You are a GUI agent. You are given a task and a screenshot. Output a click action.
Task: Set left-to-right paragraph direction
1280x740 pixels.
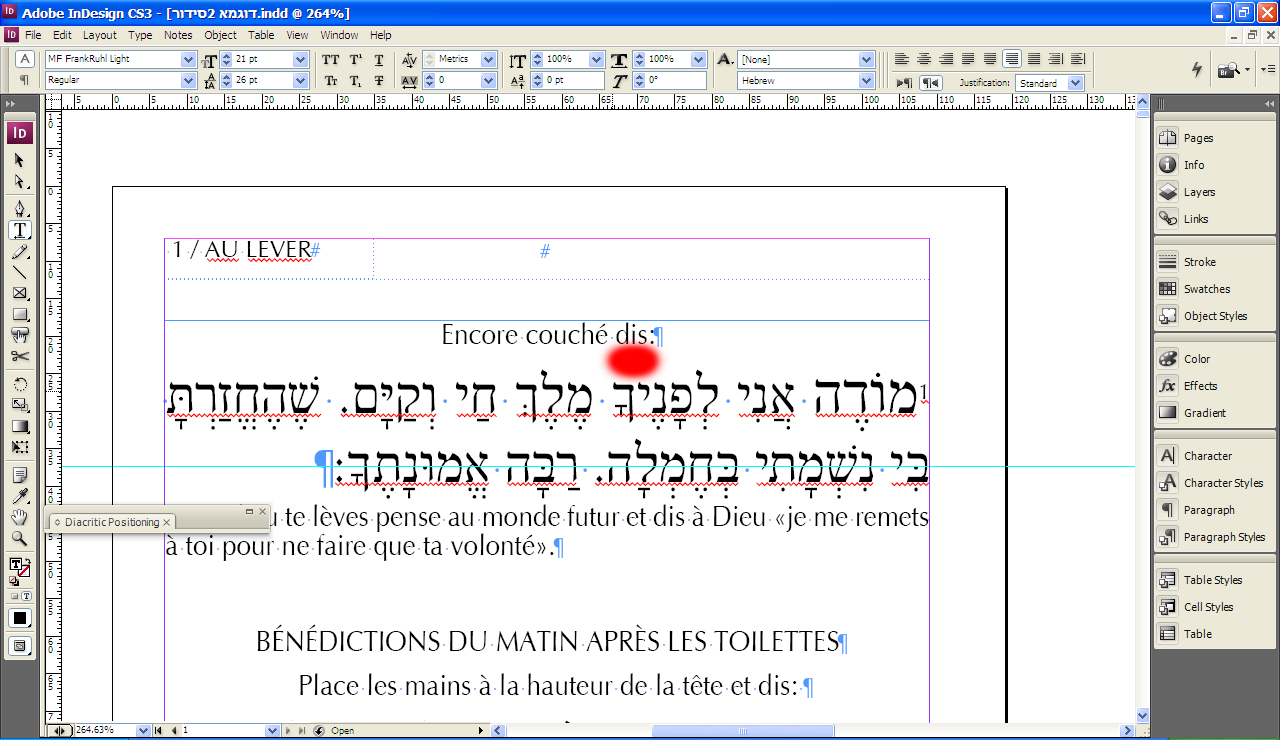[x=905, y=83]
